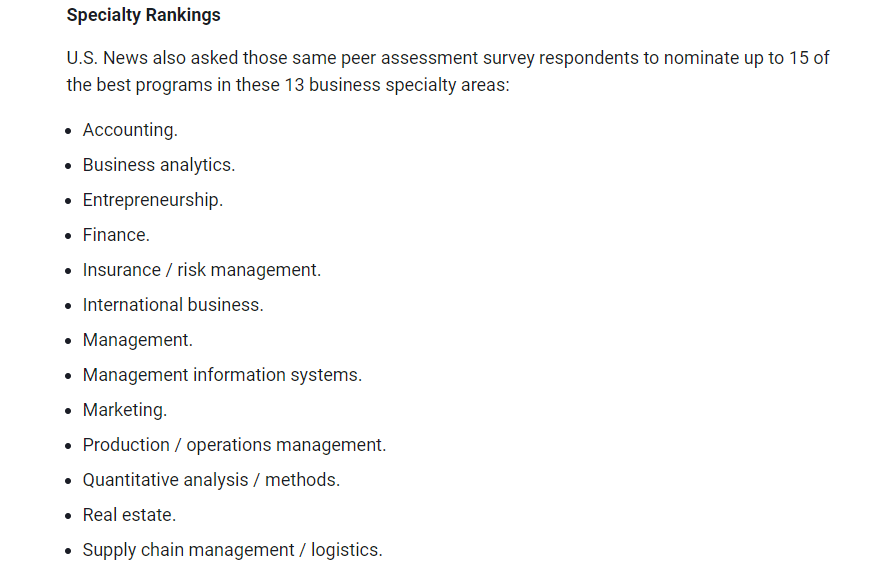Click the Real estate list item
This screenshot has width=870, height=569.
(129, 515)
